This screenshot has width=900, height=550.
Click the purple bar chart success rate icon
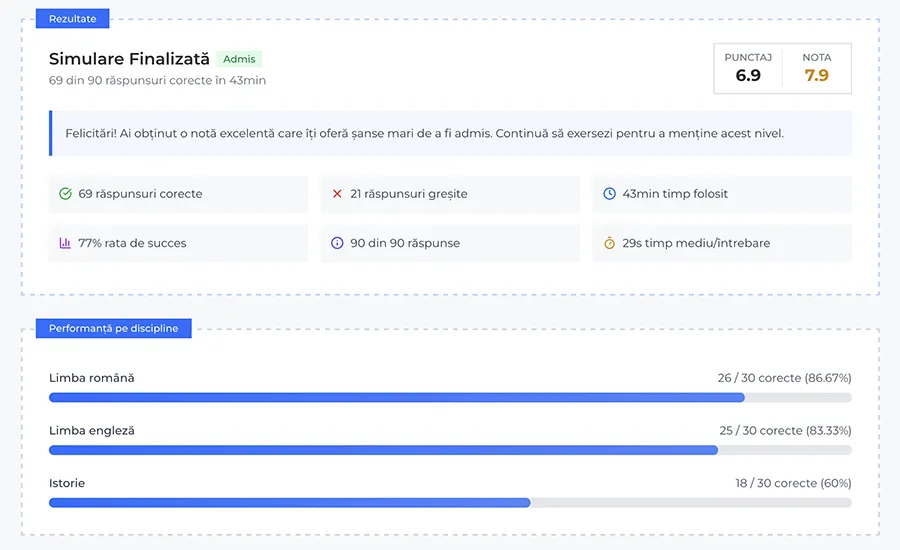pos(65,243)
